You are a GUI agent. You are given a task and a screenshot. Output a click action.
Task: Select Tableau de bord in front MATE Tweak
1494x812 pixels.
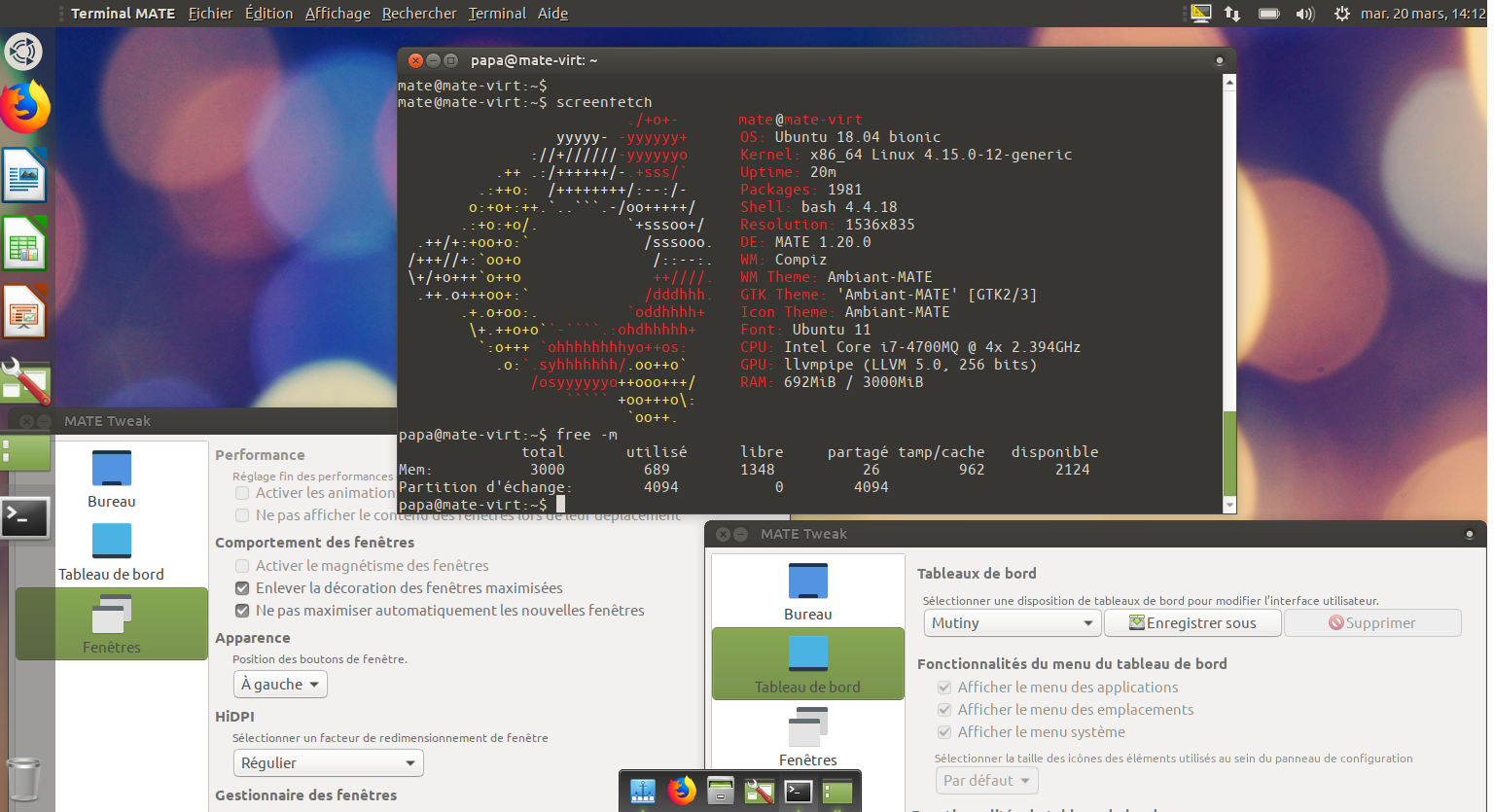[808, 663]
